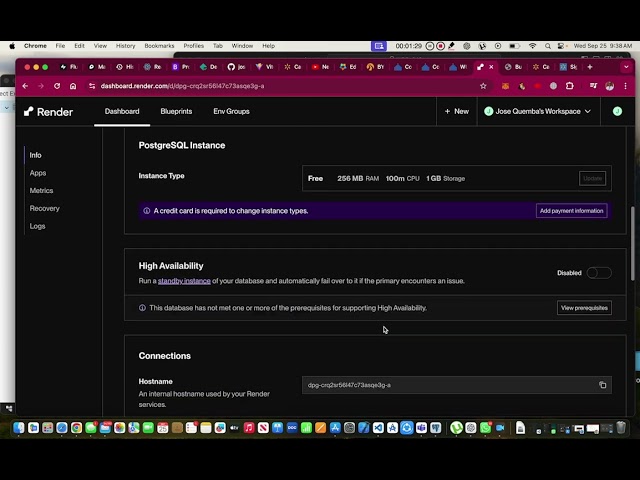Open Visual Studio Code in the Dock
The image size is (640, 480).
pyautogui.click(x=378, y=427)
